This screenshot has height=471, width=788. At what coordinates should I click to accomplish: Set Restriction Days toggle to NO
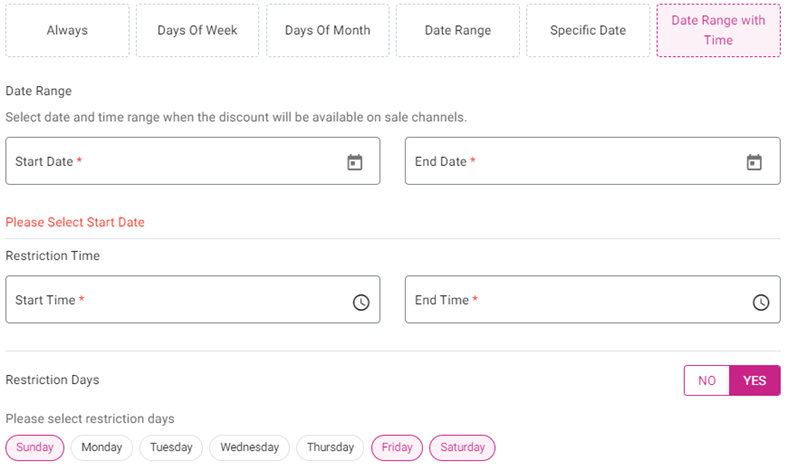coord(707,381)
